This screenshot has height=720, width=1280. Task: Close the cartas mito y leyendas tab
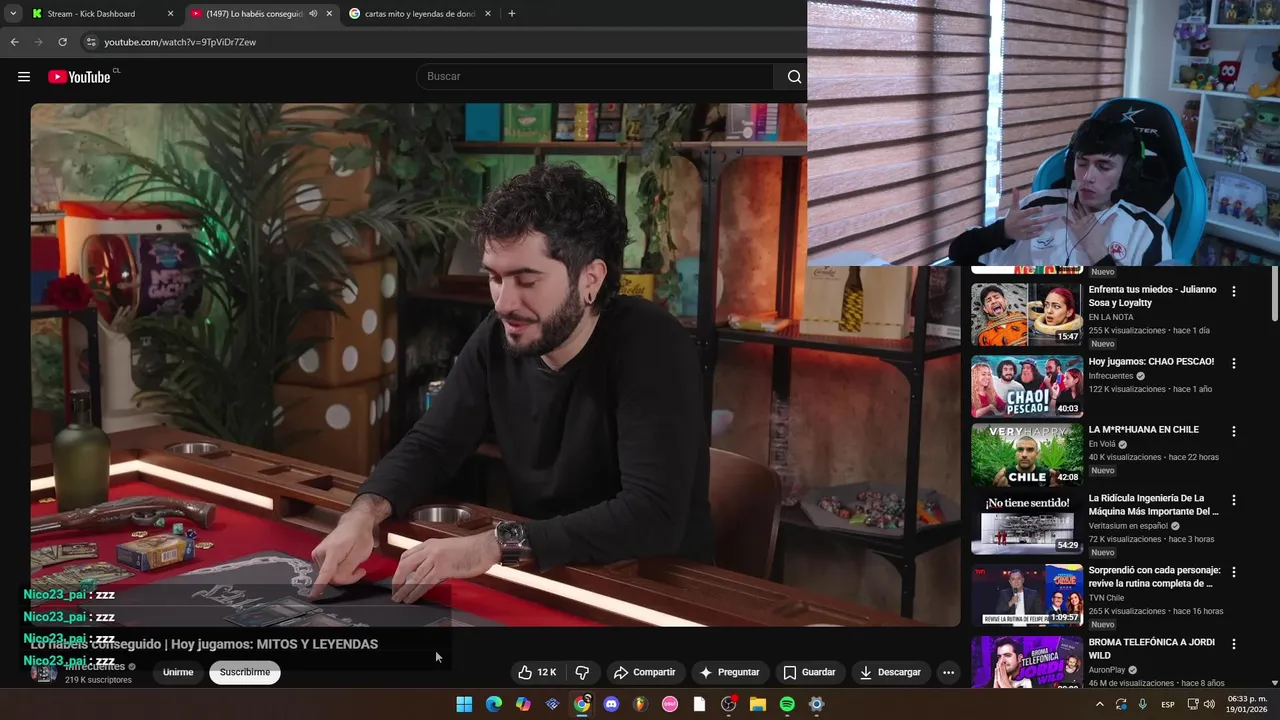click(488, 14)
